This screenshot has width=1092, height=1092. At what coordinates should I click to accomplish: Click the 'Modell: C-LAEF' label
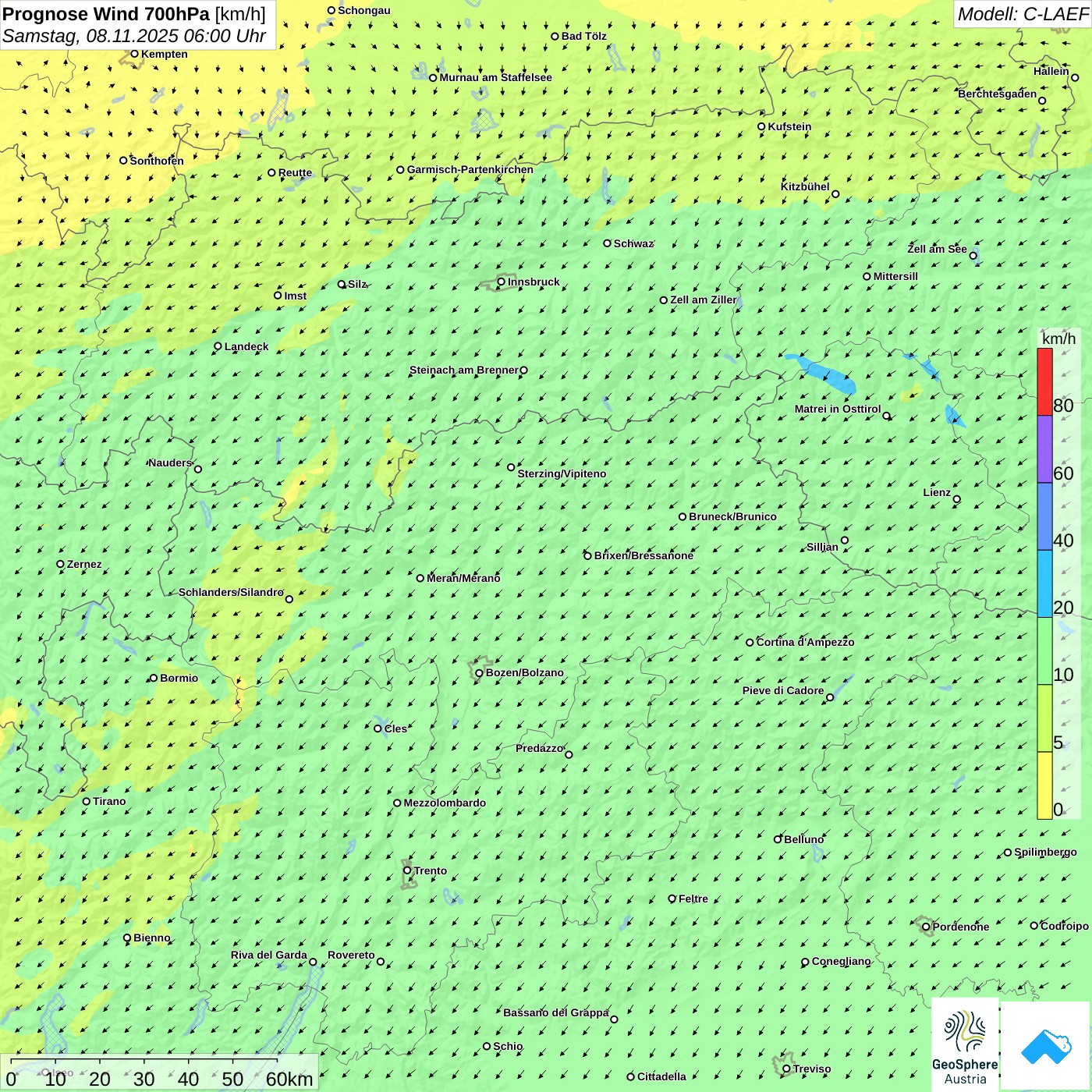(1023, 14)
